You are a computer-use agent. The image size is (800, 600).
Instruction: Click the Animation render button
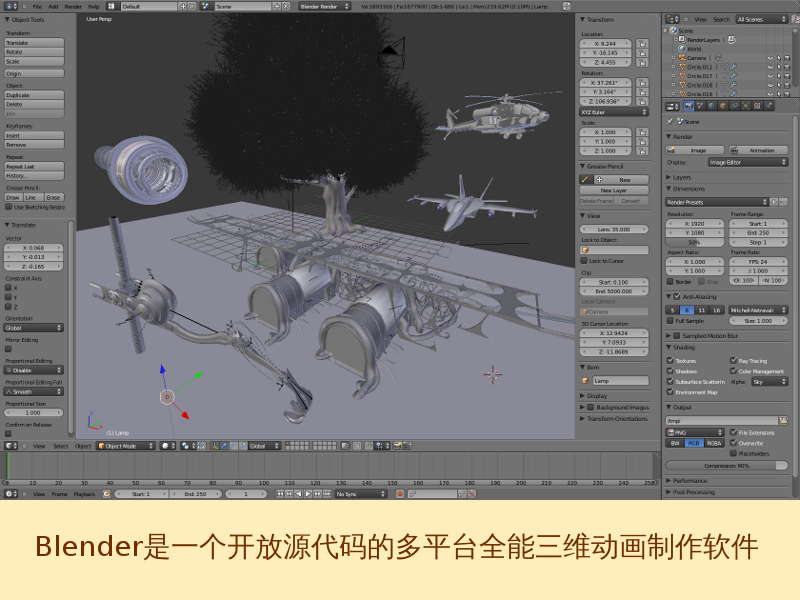coord(758,151)
